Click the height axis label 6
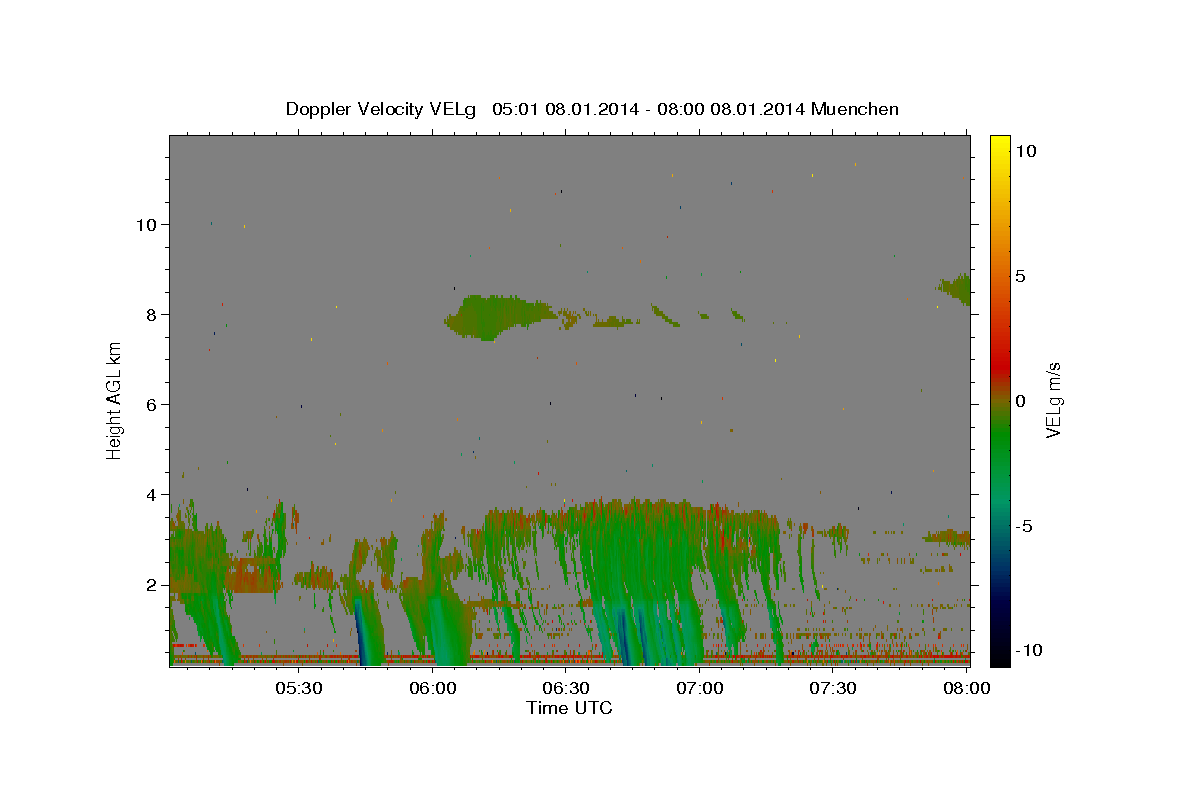The height and width of the screenshot is (800, 1200). point(151,405)
